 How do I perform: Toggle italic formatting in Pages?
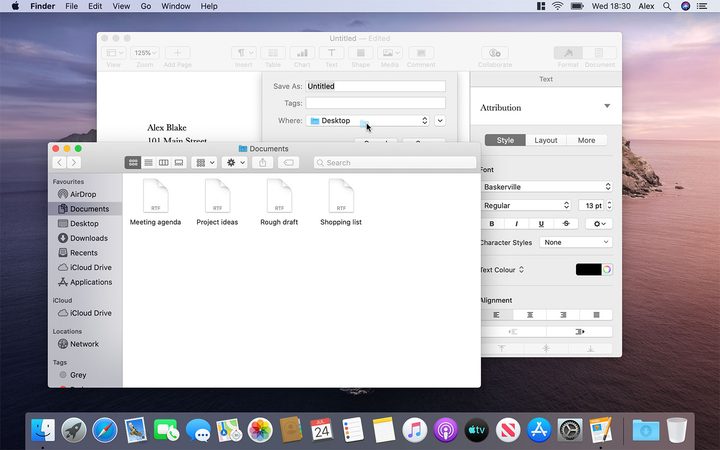[517, 224]
